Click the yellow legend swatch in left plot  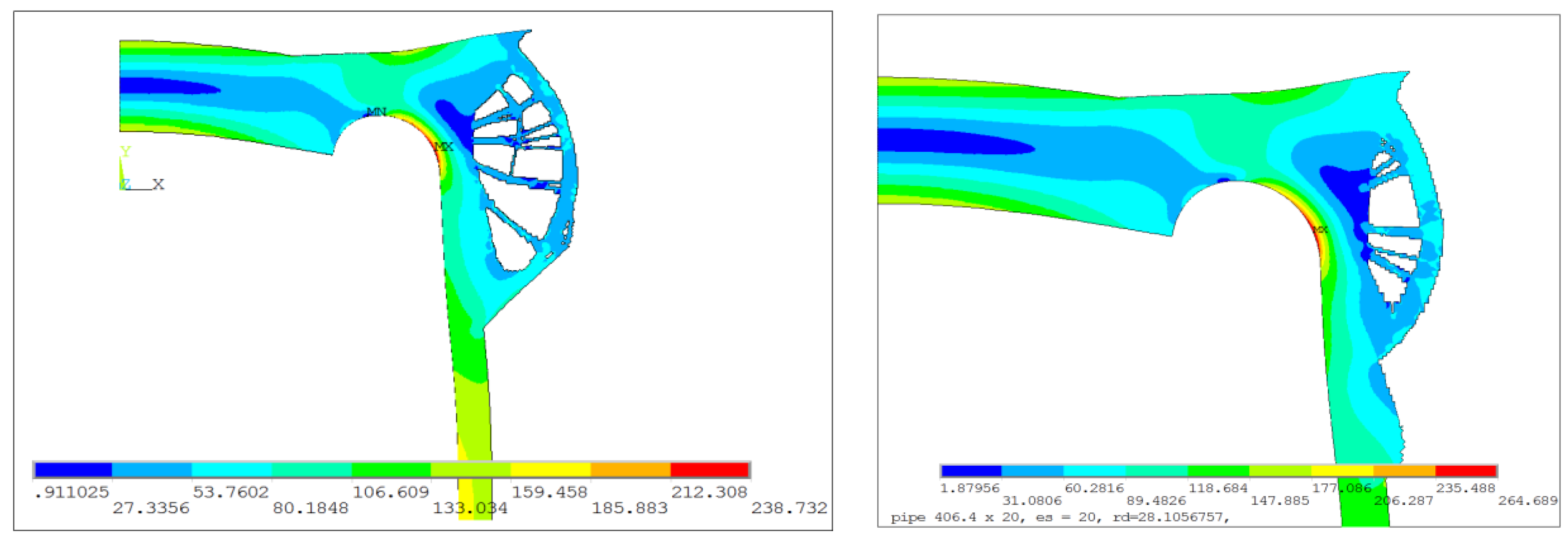pyautogui.click(x=550, y=469)
